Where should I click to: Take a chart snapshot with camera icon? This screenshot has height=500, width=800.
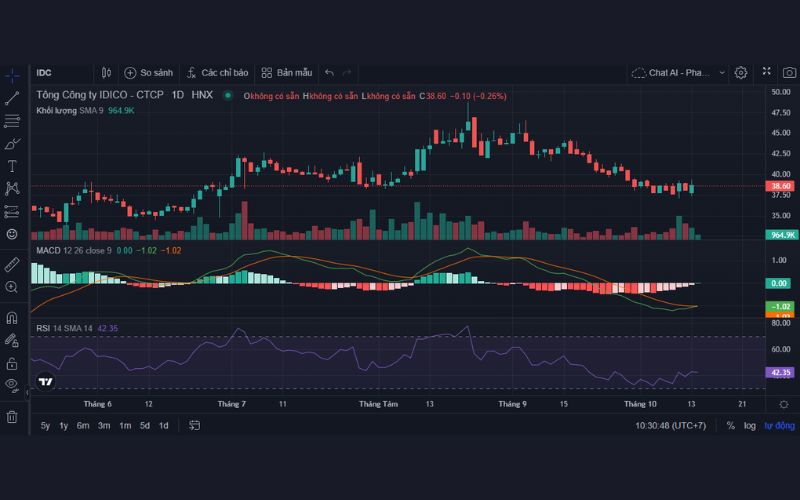click(790, 72)
